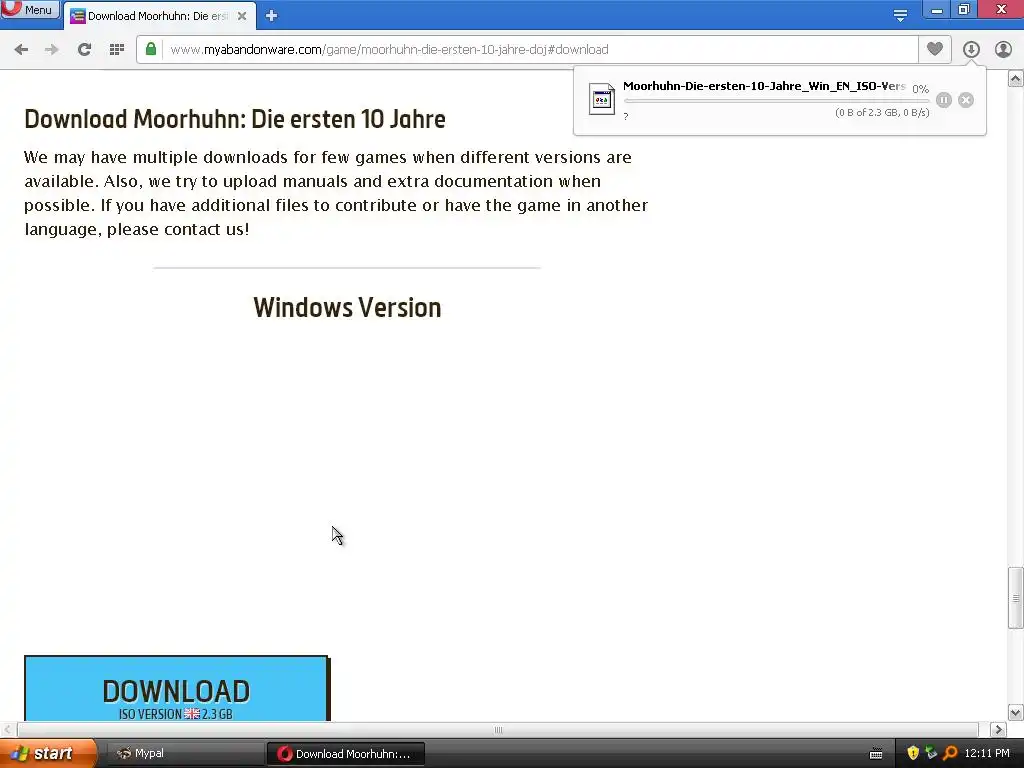Click the keyboard tray icon
Screen dimensions: 1024x768
tap(876, 754)
